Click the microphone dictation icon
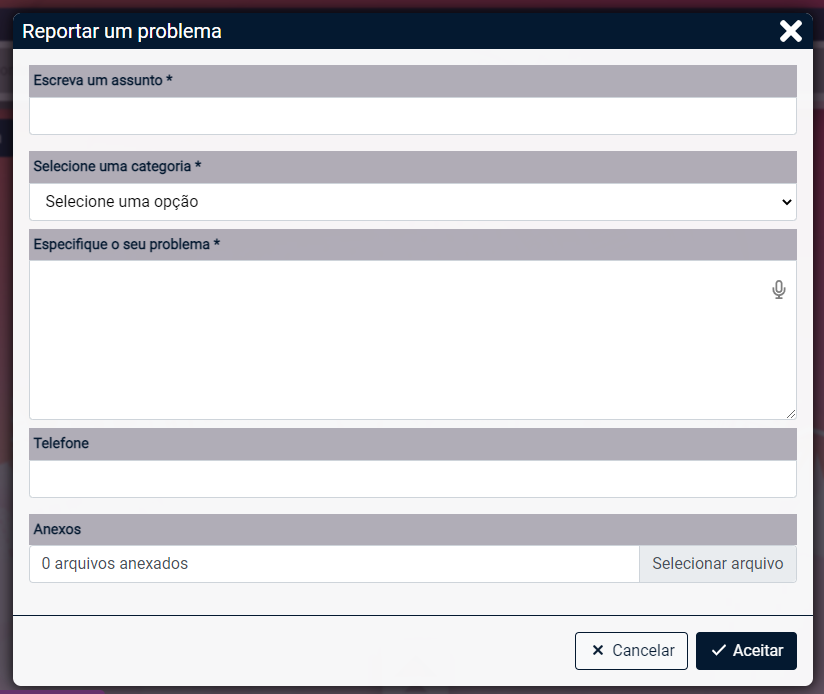This screenshot has width=824, height=694. [779, 289]
